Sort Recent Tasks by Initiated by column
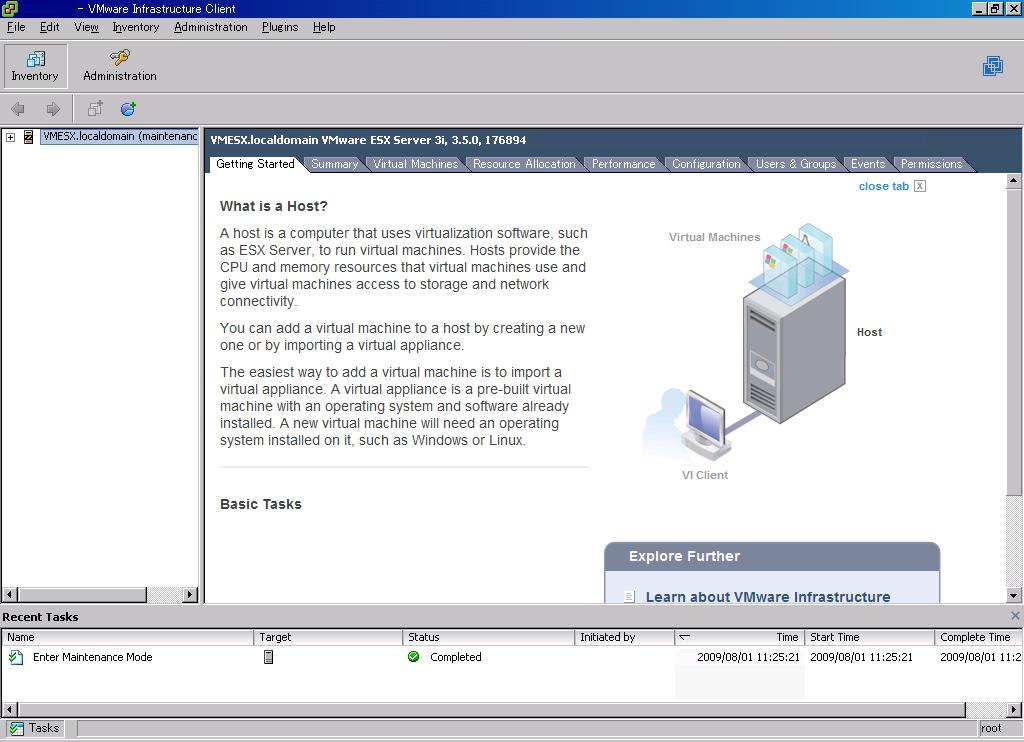Viewport: 1024px width, 742px height. [624, 637]
